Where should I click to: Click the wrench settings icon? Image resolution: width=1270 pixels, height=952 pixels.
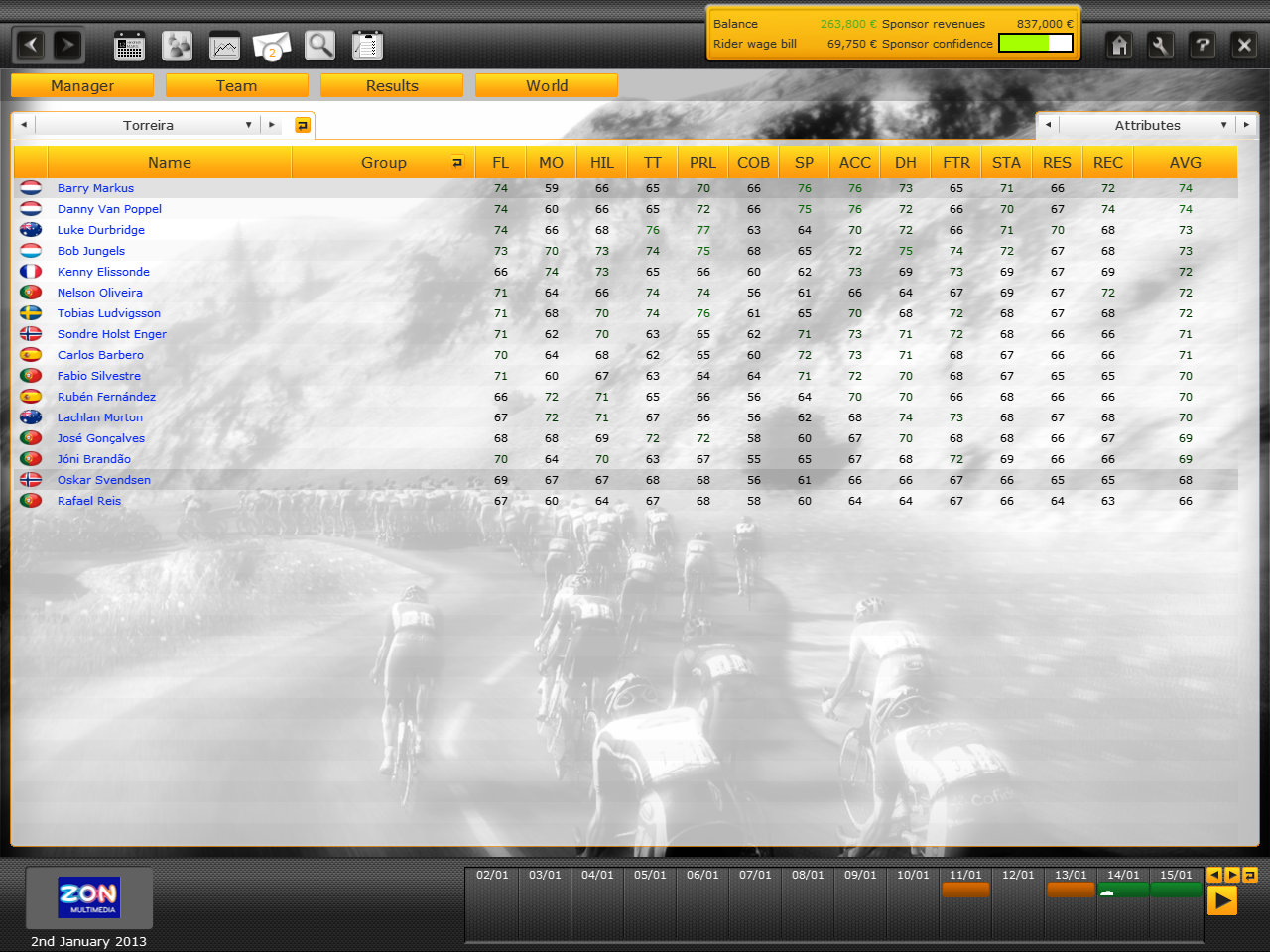[1160, 45]
